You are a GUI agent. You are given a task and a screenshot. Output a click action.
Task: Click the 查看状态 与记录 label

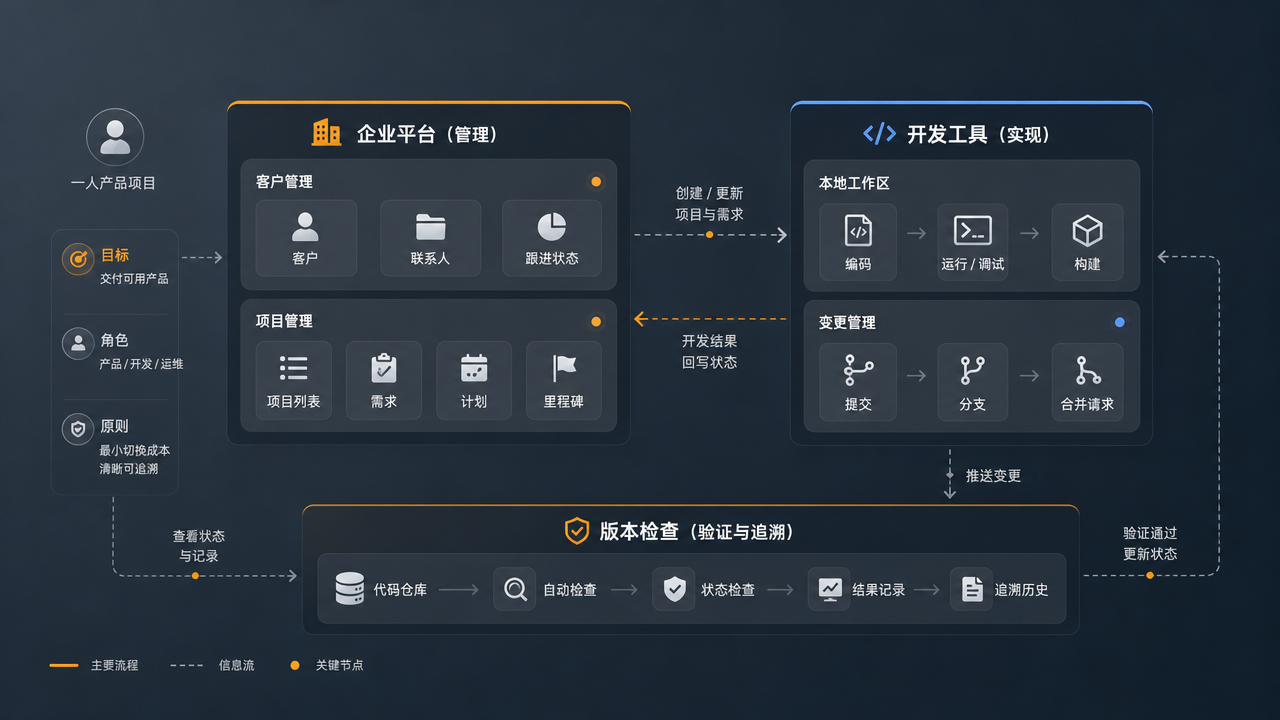point(198,546)
